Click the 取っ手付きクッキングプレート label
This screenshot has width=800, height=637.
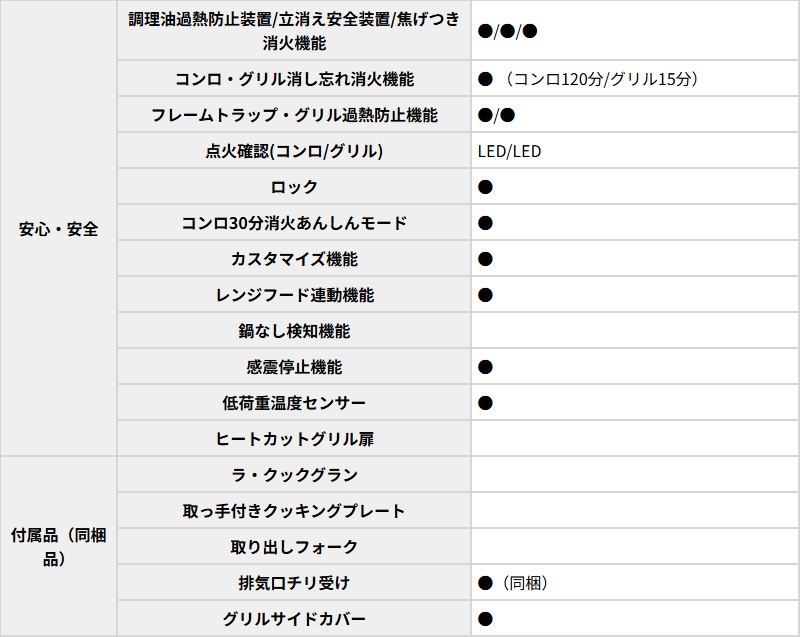point(294,511)
